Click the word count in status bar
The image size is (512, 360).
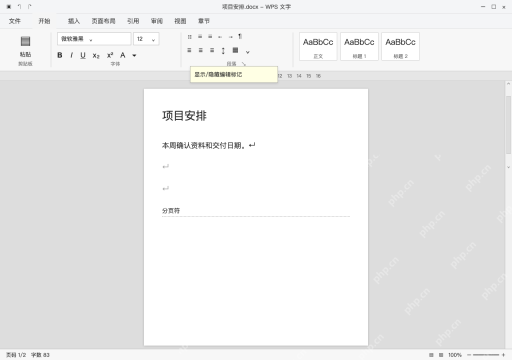point(40,355)
